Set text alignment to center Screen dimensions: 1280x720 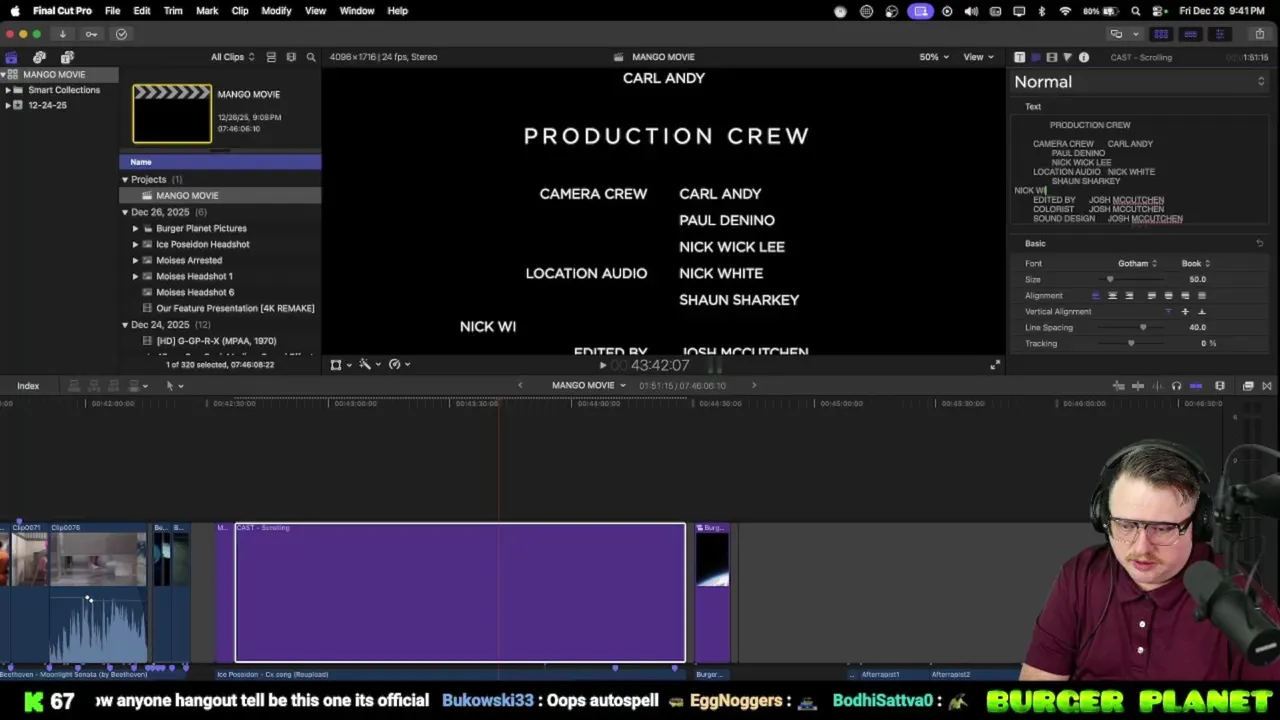1112,296
